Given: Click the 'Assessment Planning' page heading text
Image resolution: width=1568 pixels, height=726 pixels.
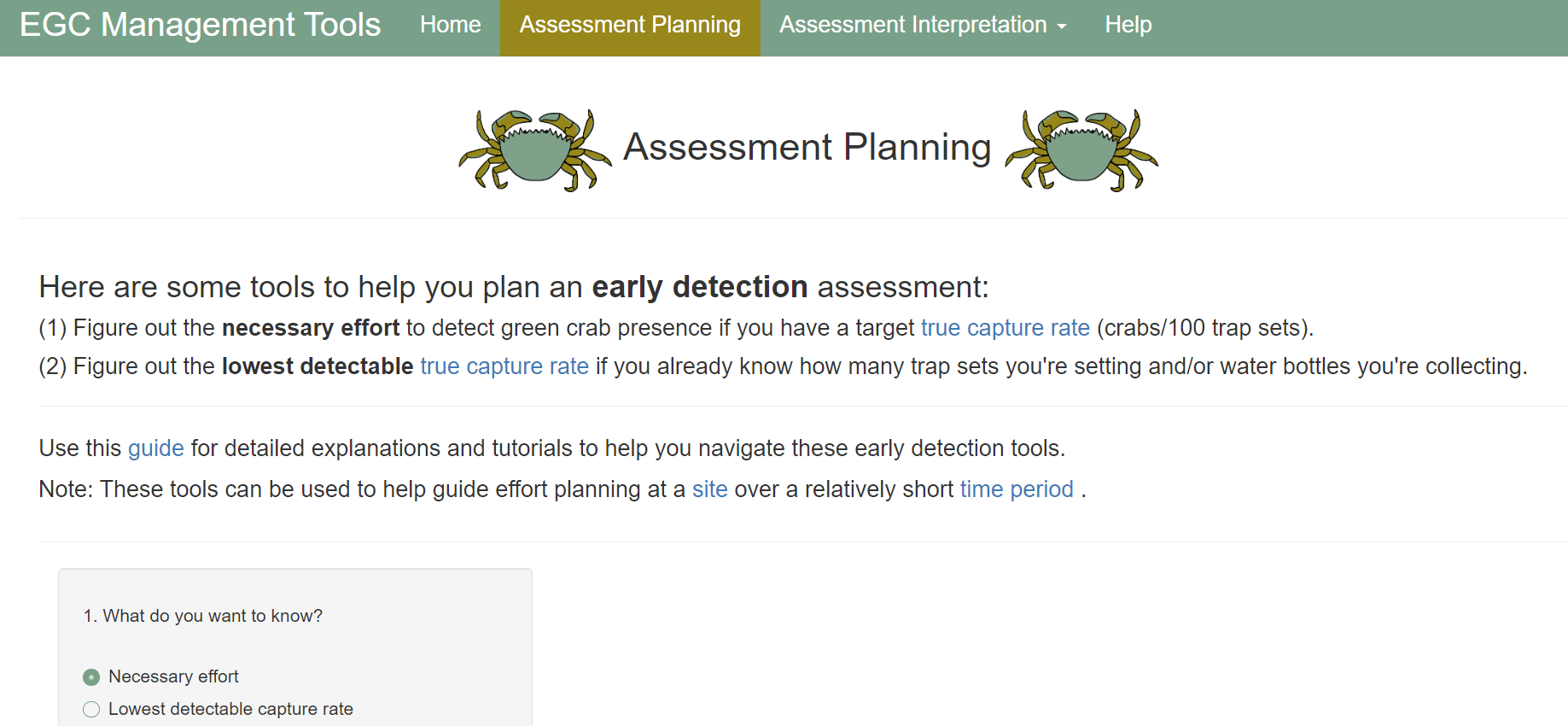Looking at the screenshot, I should coord(807,147).
